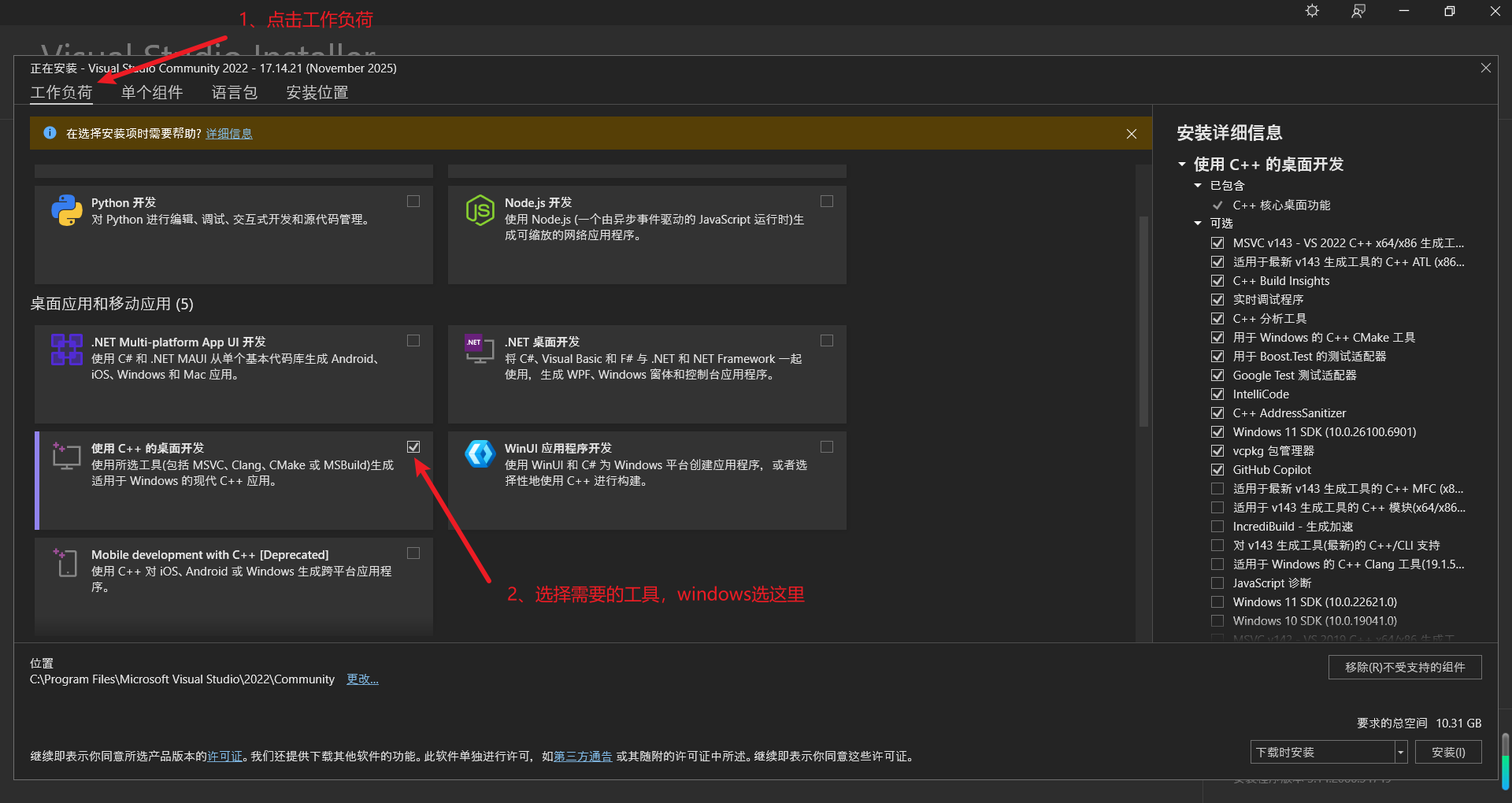Switch to the 工作负荷 tab

[x=61, y=93]
